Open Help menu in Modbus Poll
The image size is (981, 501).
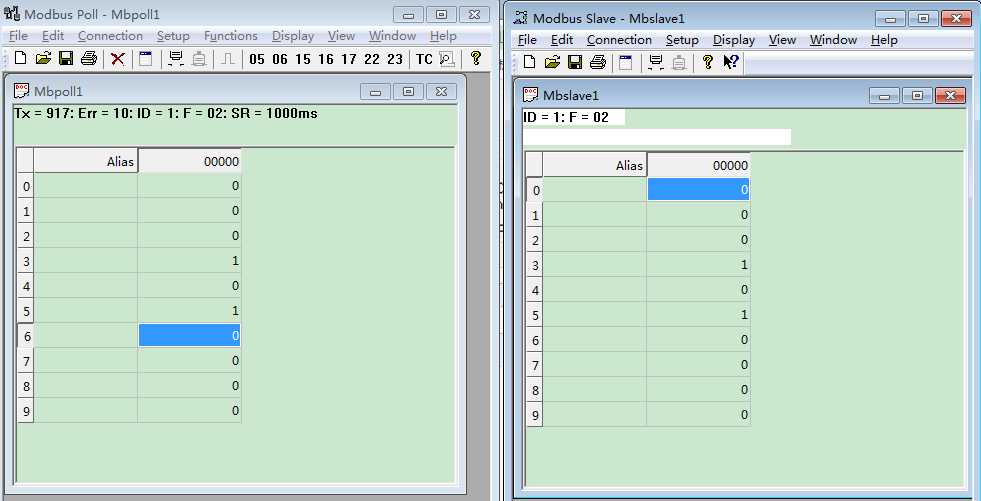(x=443, y=36)
